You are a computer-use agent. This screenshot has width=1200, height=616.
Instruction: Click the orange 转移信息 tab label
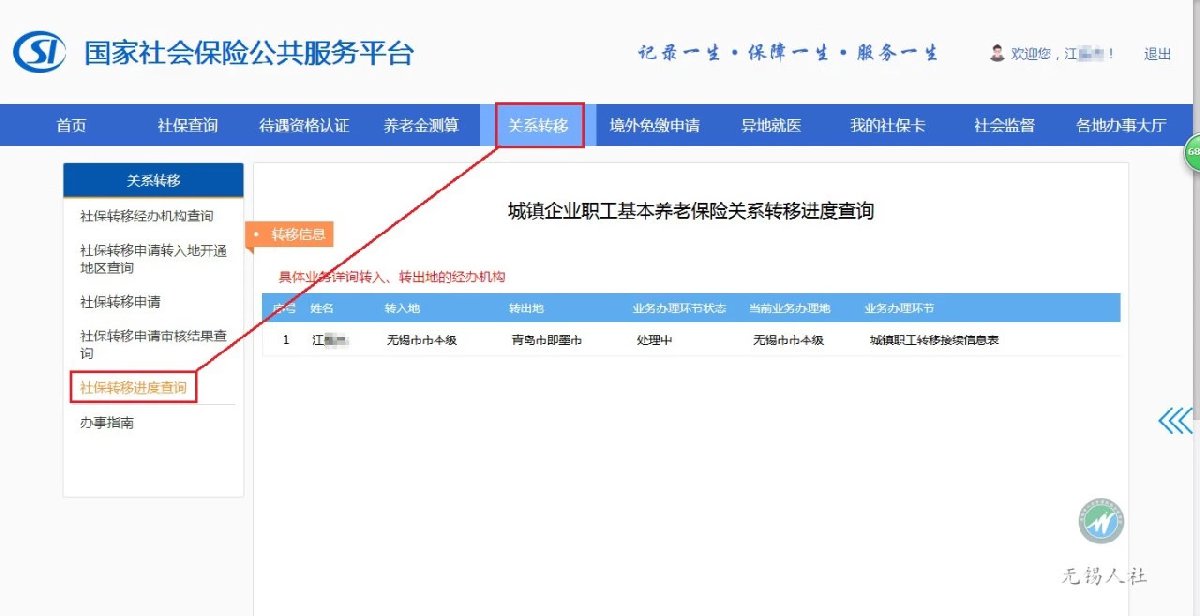[291, 235]
